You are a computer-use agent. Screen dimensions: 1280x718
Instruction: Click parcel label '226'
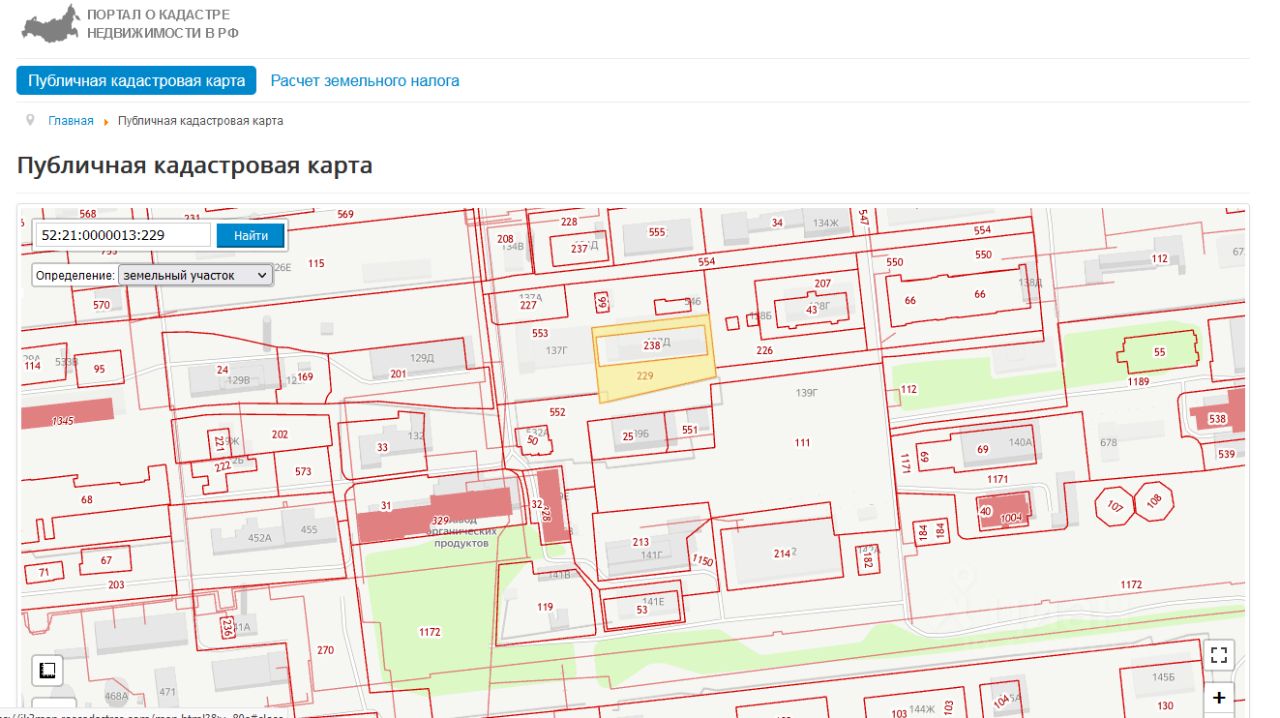point(765,350)
